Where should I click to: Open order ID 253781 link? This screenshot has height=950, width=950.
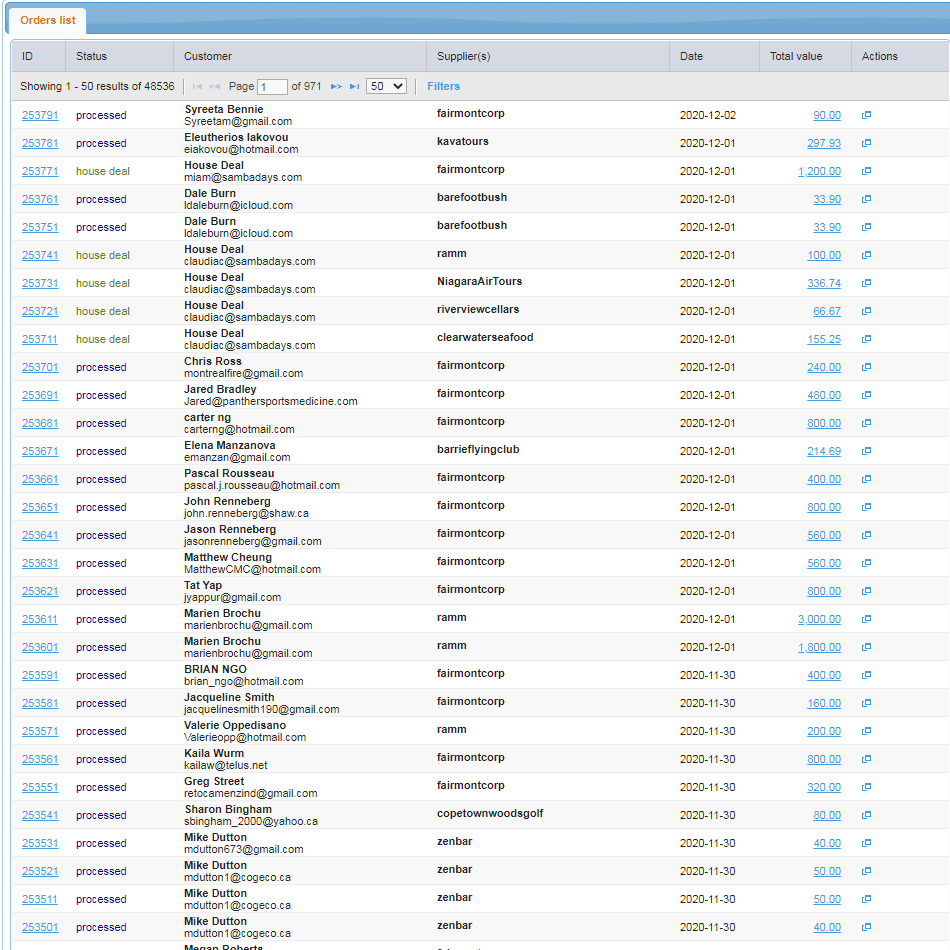[40, 143]
